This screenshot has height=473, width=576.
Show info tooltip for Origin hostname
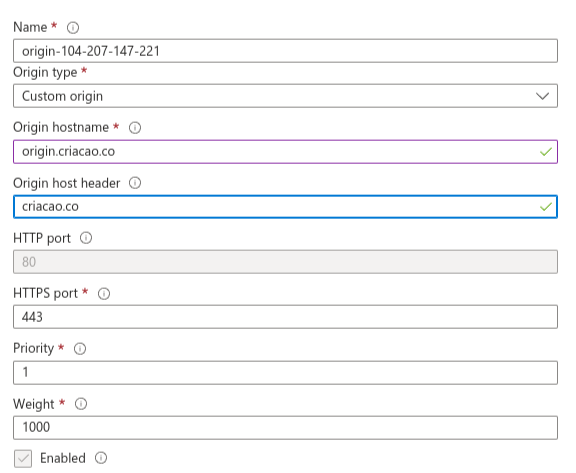coord(135,127)
